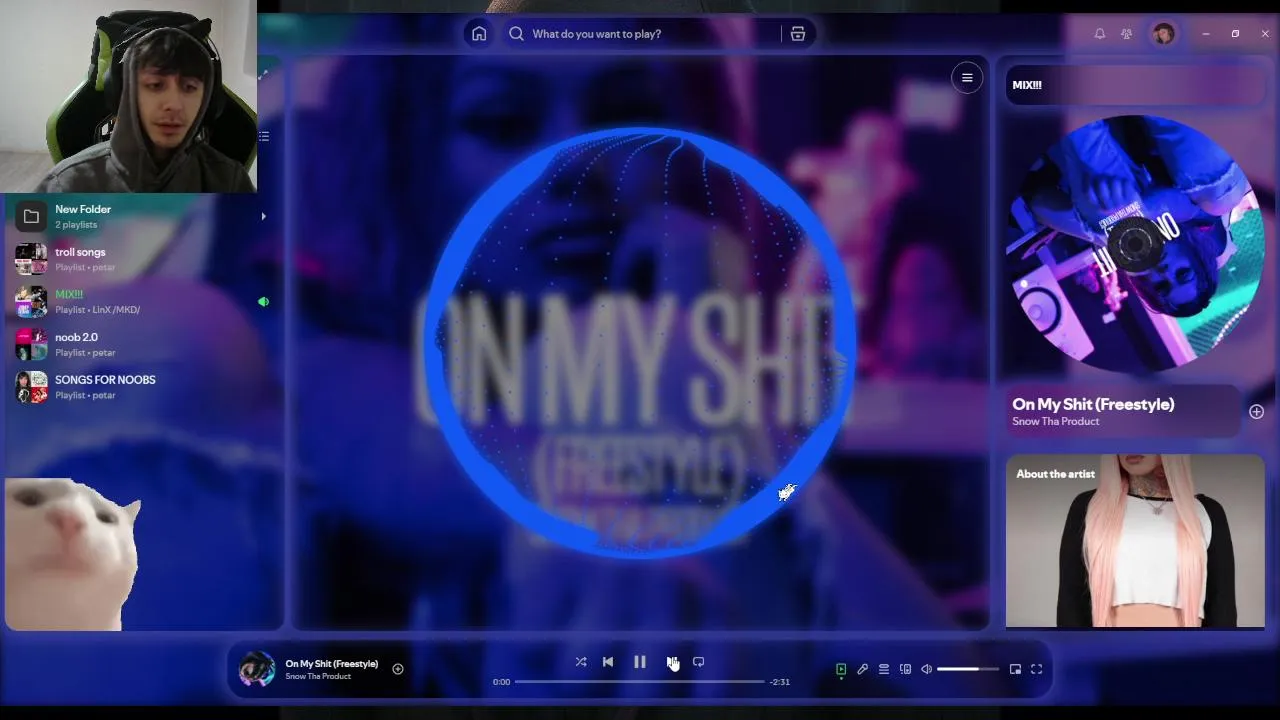Minimize the Spotify window

[1206, 34]
